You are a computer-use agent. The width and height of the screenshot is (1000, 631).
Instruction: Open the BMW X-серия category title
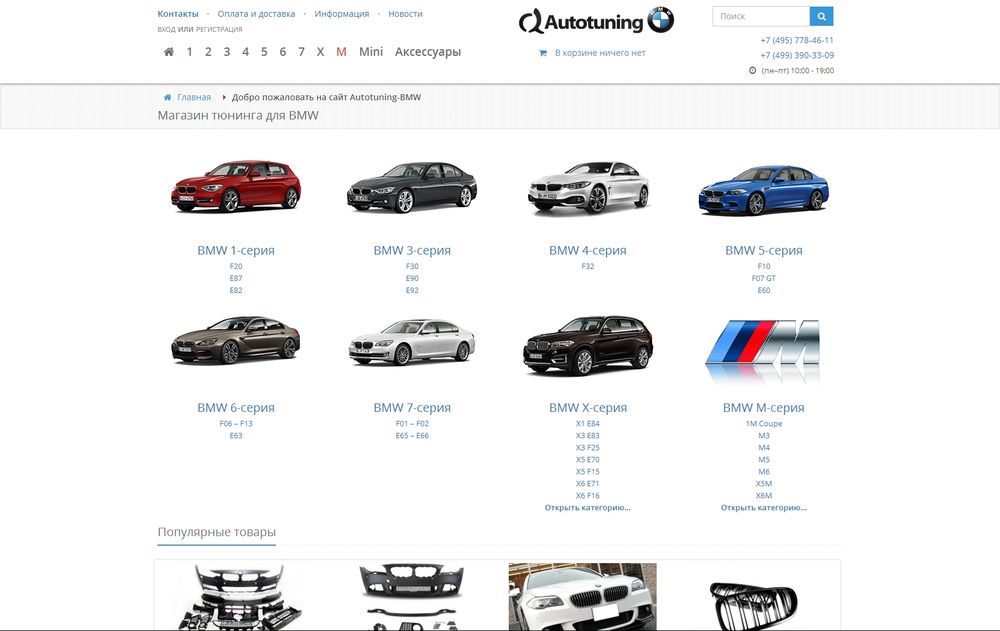pos(588,408)
